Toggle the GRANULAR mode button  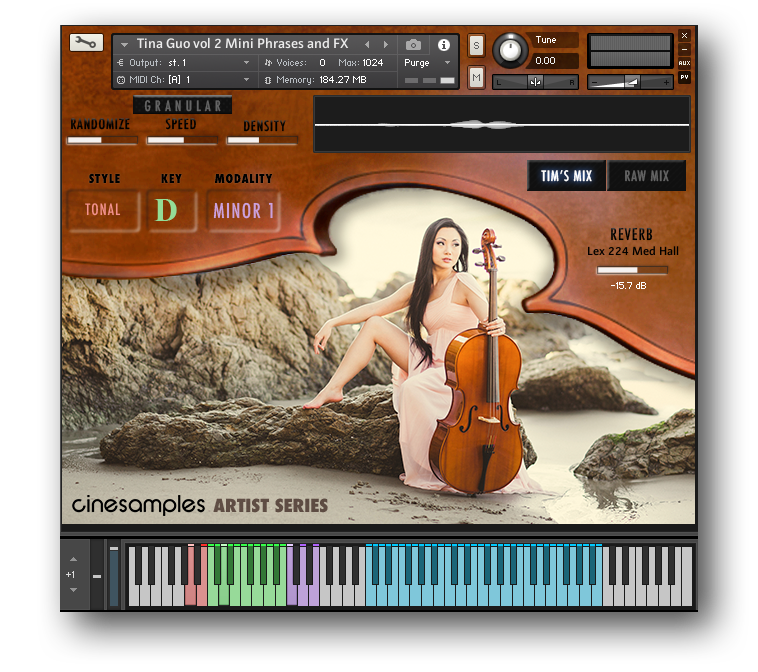[183, 105]
